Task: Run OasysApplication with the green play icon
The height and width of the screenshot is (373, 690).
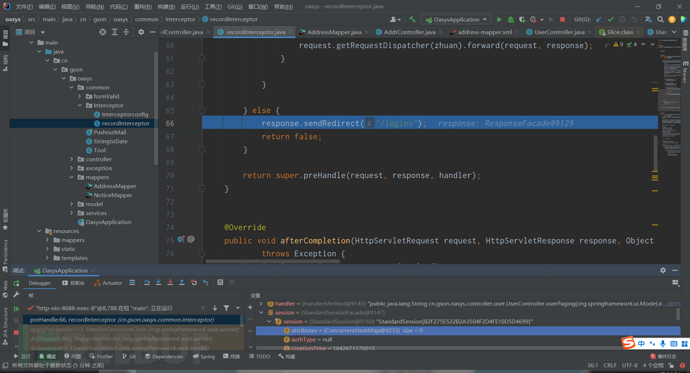Action: tap(499, 19)
